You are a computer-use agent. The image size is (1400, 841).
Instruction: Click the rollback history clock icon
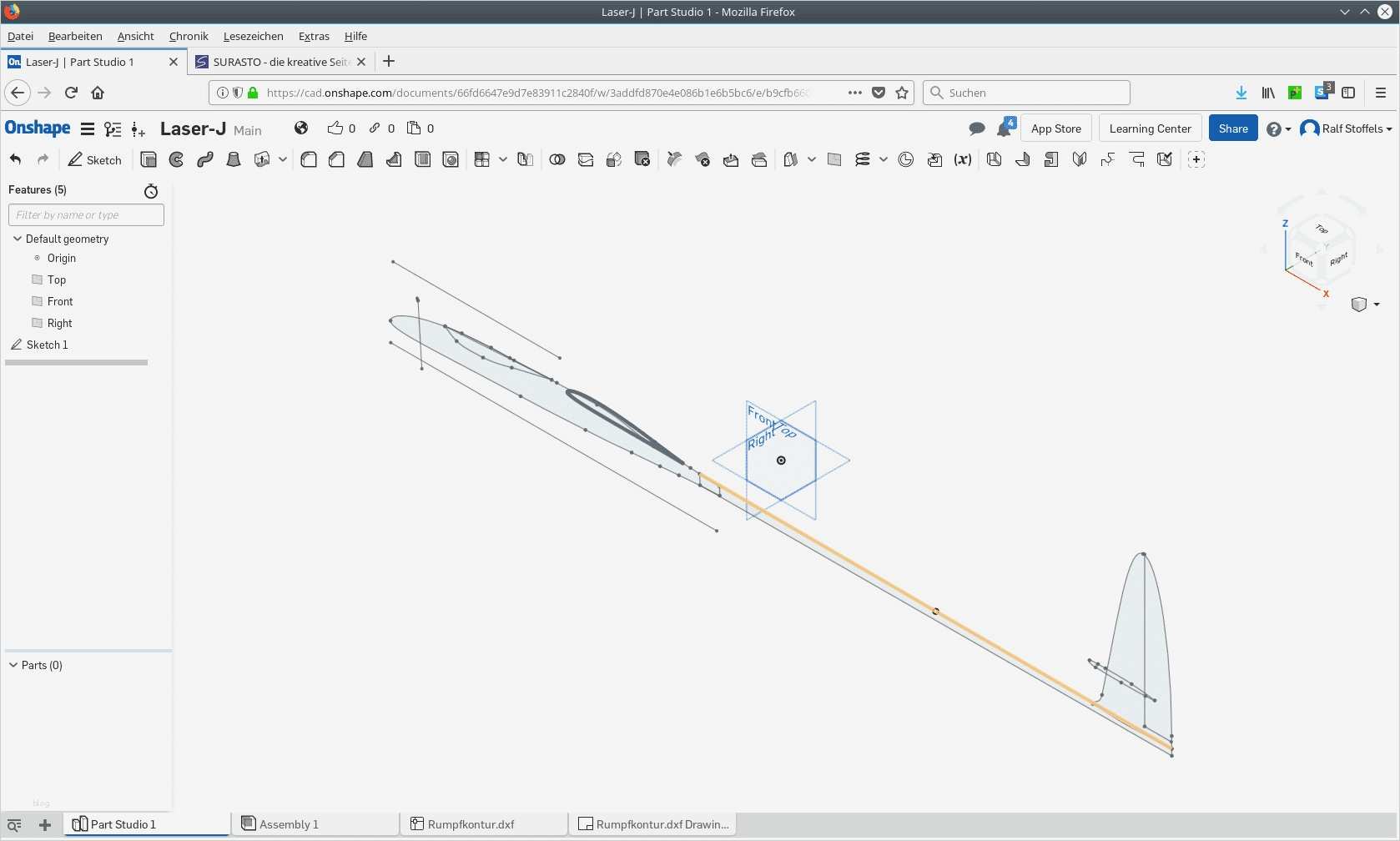[x=151, y=191]
